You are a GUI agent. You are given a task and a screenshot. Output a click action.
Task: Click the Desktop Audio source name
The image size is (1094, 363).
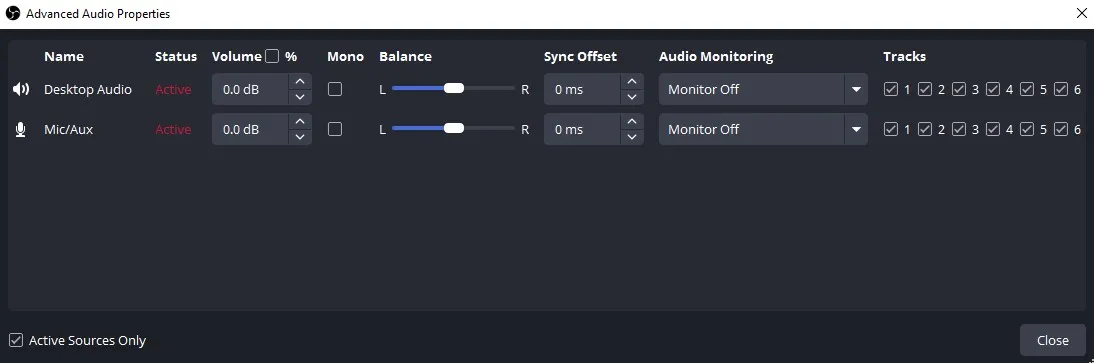[88, 89]
